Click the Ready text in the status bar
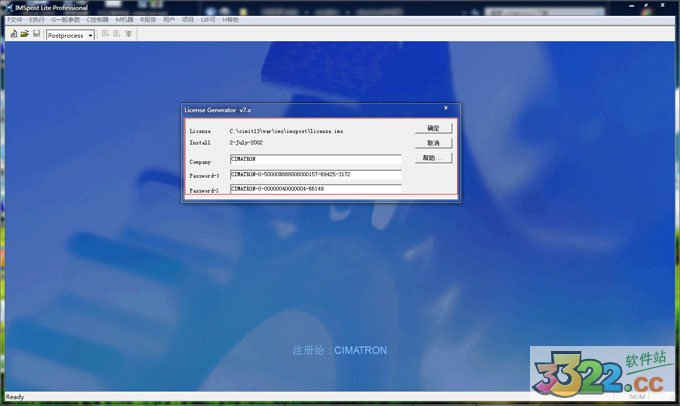Viewport: 680px width, 406px height. [x=15, y=397]
